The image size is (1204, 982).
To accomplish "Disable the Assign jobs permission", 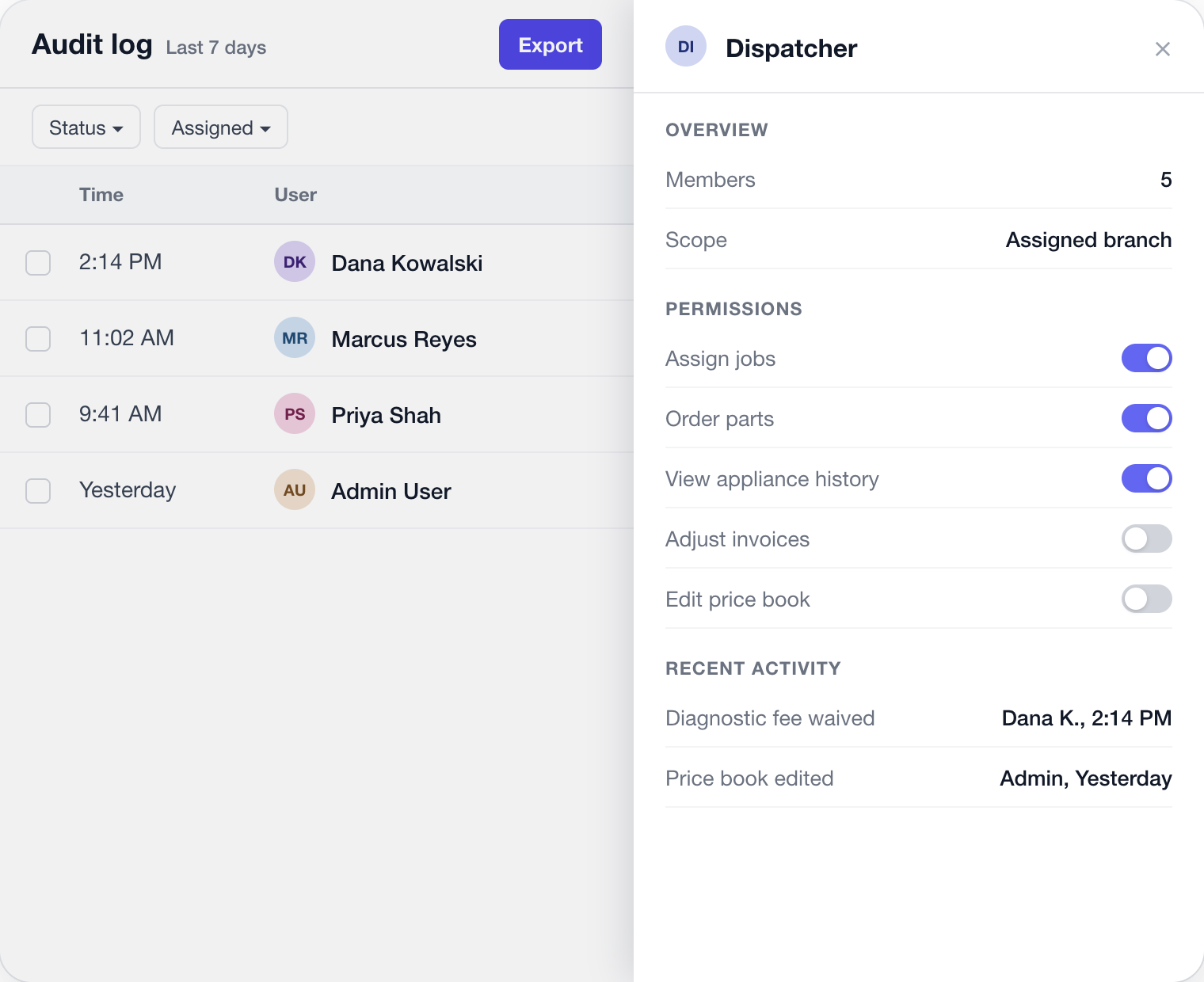I will [1146, 358].
